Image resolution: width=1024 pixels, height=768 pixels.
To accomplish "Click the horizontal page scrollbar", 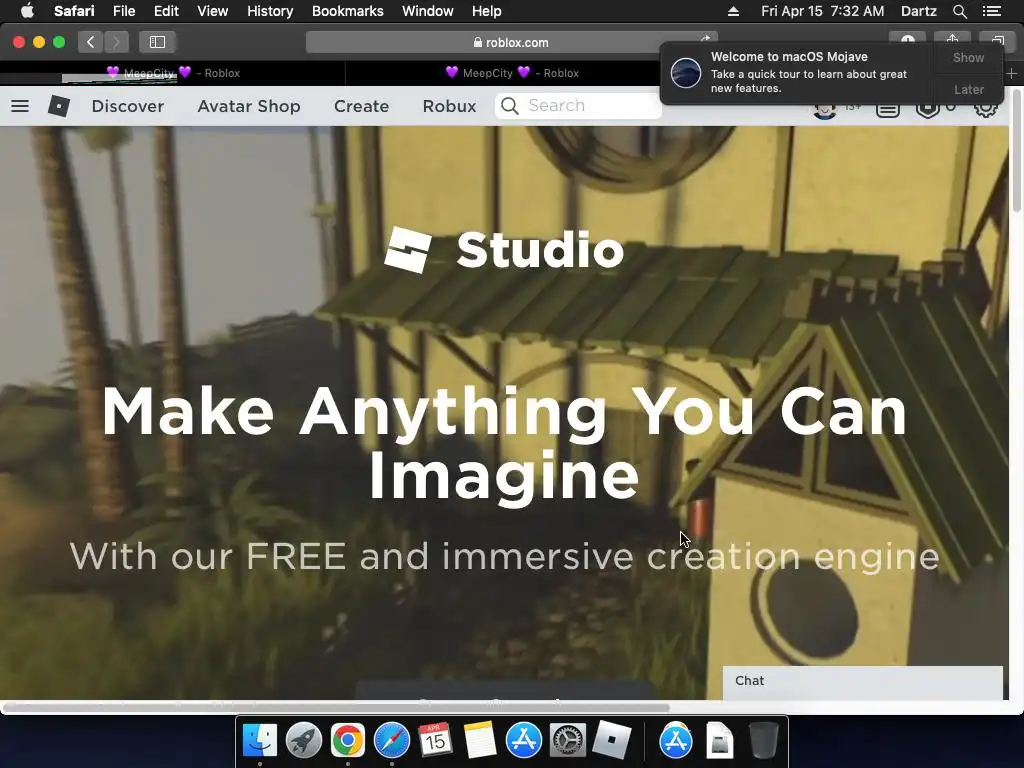I will [336, 707].
